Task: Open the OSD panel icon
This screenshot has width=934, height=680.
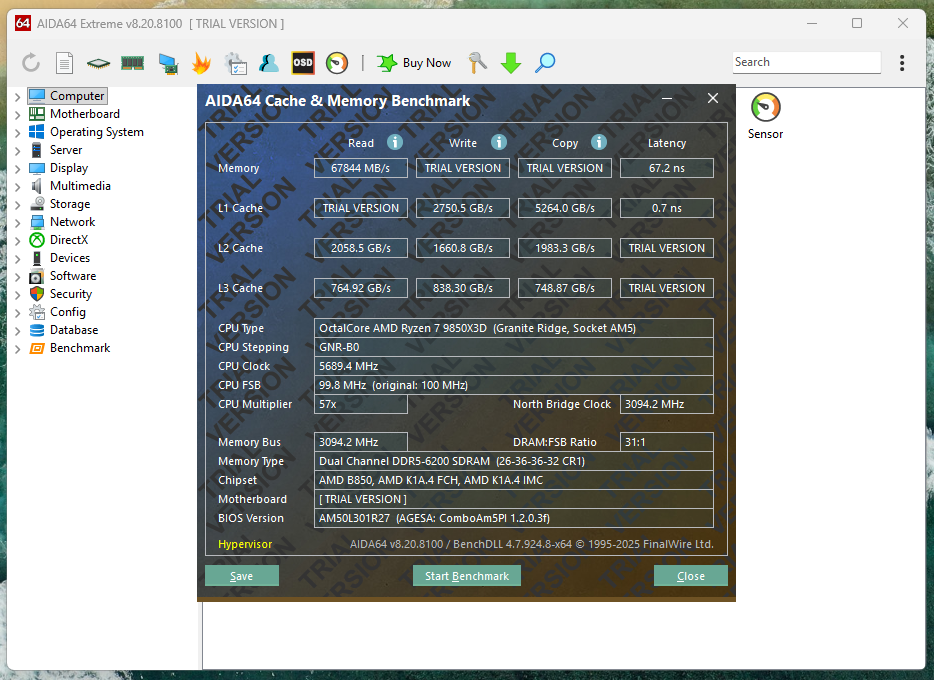Action: click(x=303, y=63)
